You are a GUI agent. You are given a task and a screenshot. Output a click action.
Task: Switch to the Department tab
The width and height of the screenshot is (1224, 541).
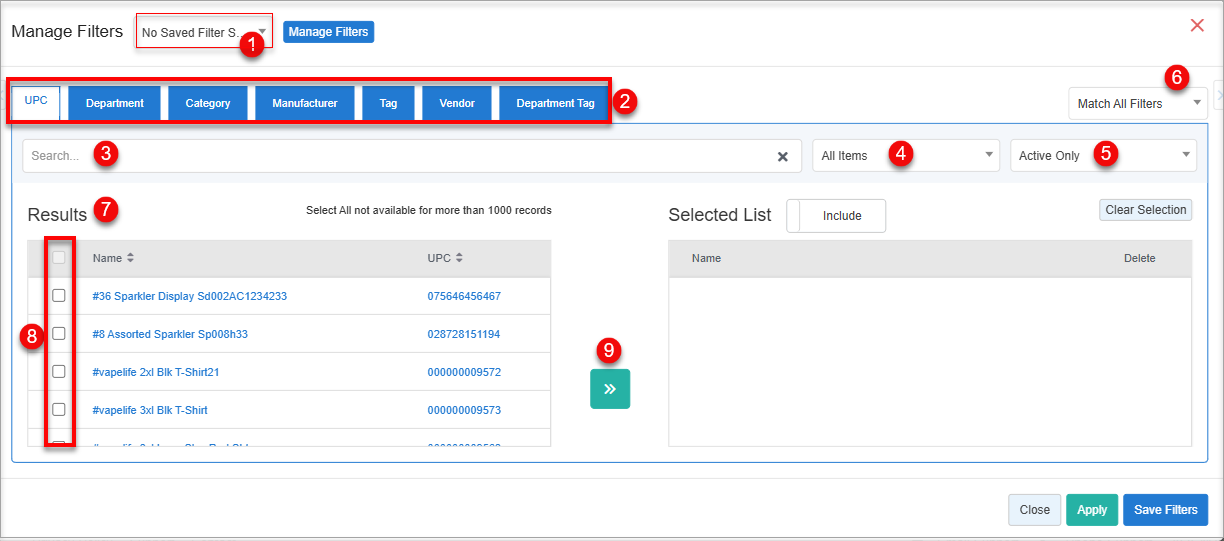tap(115, 103)
